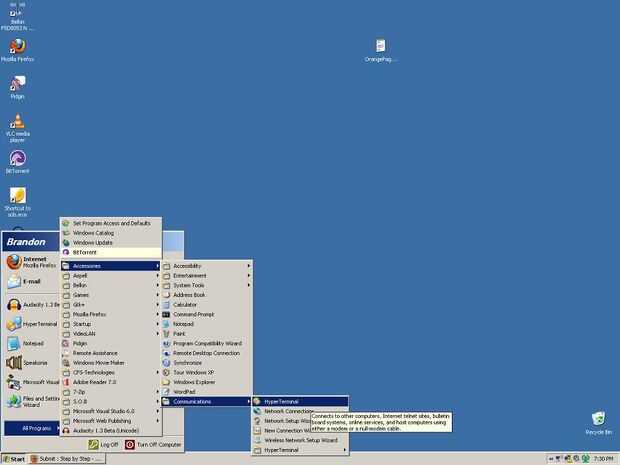Launch Internet Mozilla Firefox in Start menu
Image resolution: width=620 pixels, height=465 pixels.
coord(32,262)
